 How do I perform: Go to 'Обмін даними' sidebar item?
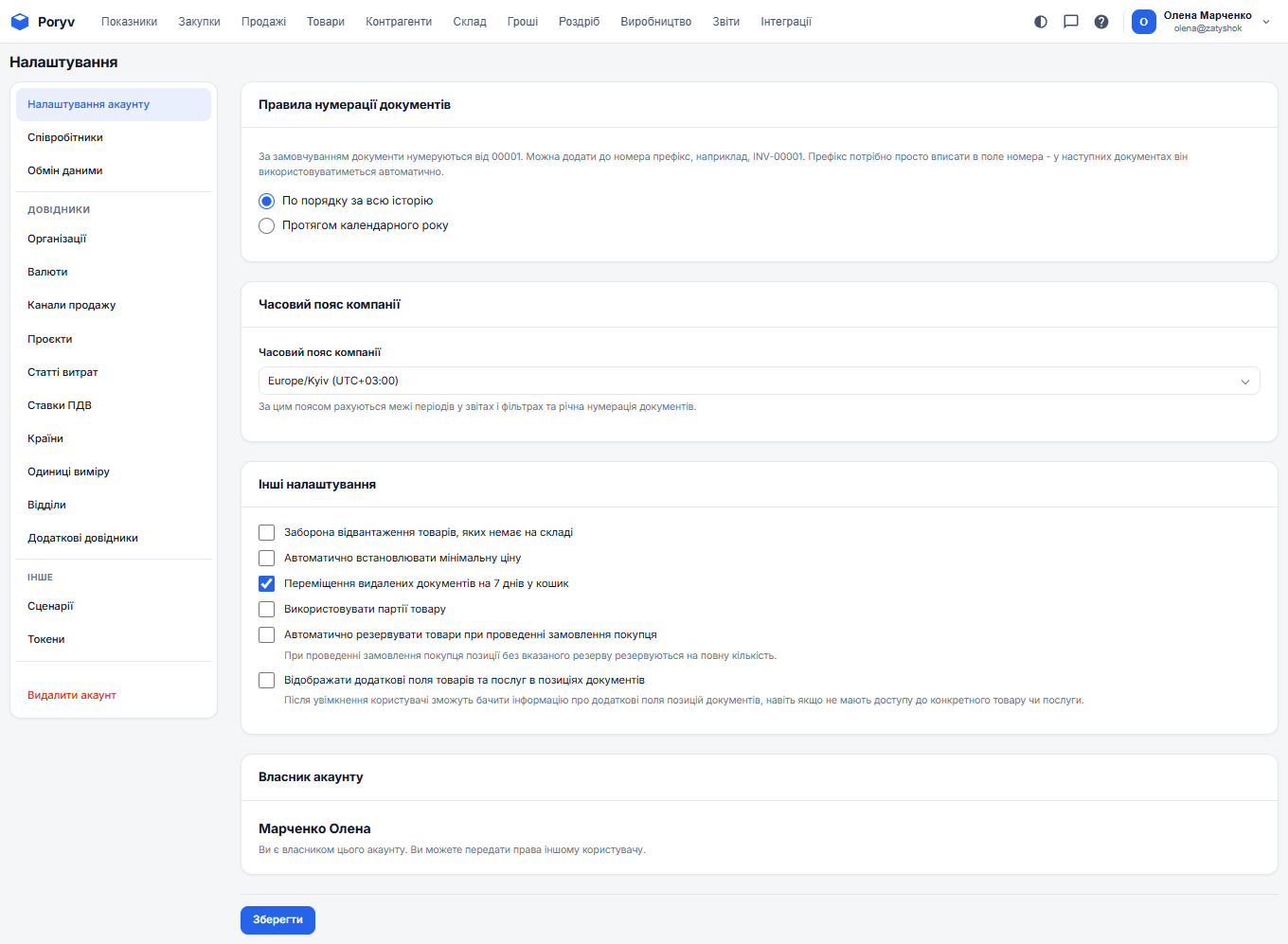point(114,170)
